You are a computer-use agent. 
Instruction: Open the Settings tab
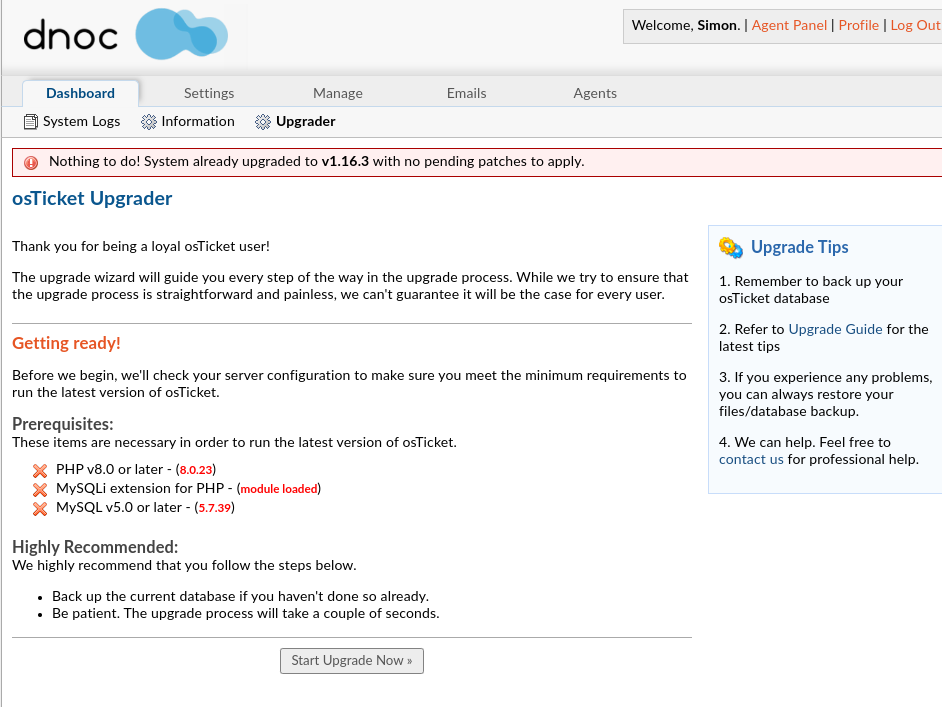[209, 93]
